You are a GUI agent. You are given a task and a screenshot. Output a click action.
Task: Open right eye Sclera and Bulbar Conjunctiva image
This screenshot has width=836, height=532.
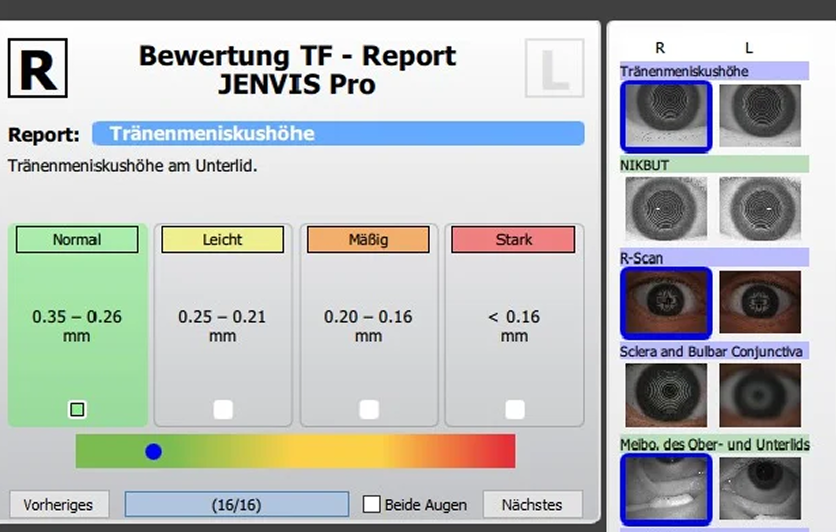point(666,395)
